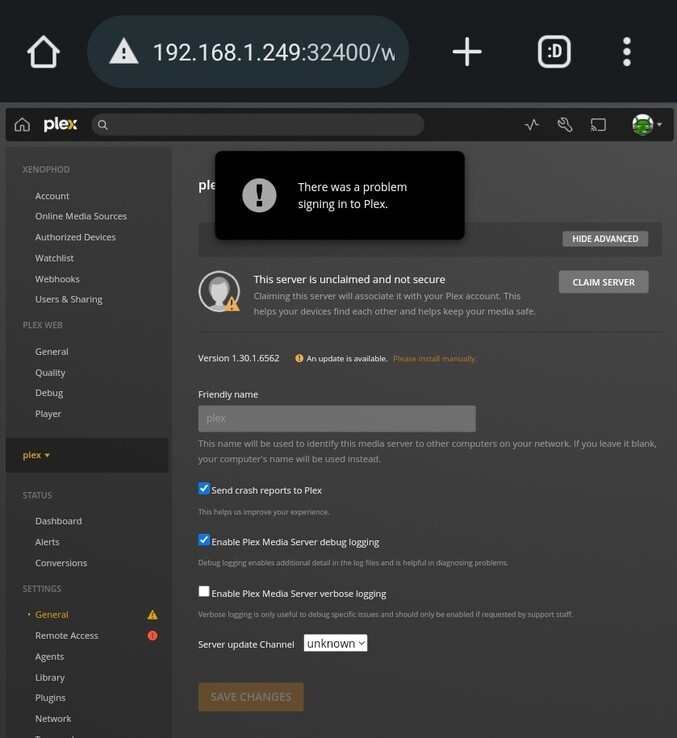
Task: Toggle Plex Media Server debug logging
Action: pyautogui.click(x=204, y=540)
